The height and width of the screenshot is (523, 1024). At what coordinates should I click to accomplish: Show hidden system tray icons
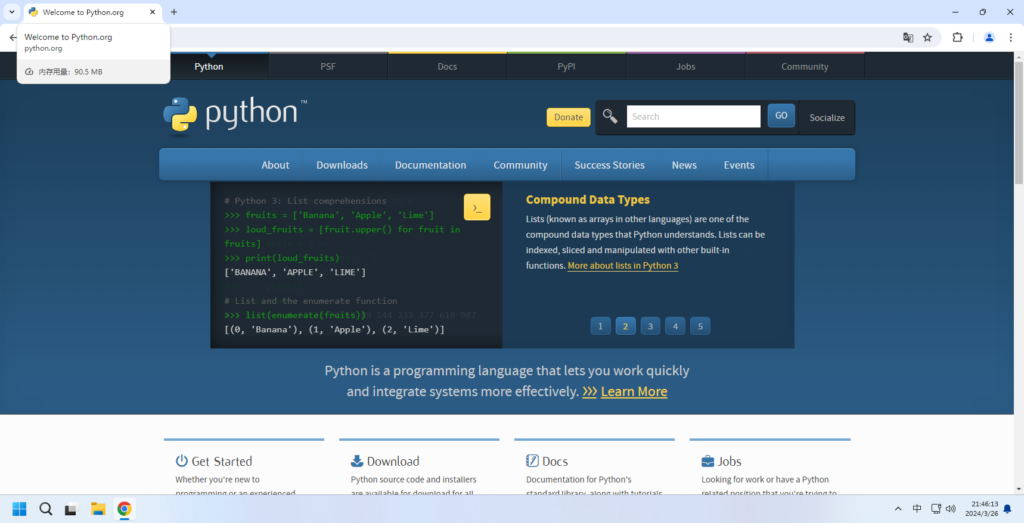click(898, 509)
